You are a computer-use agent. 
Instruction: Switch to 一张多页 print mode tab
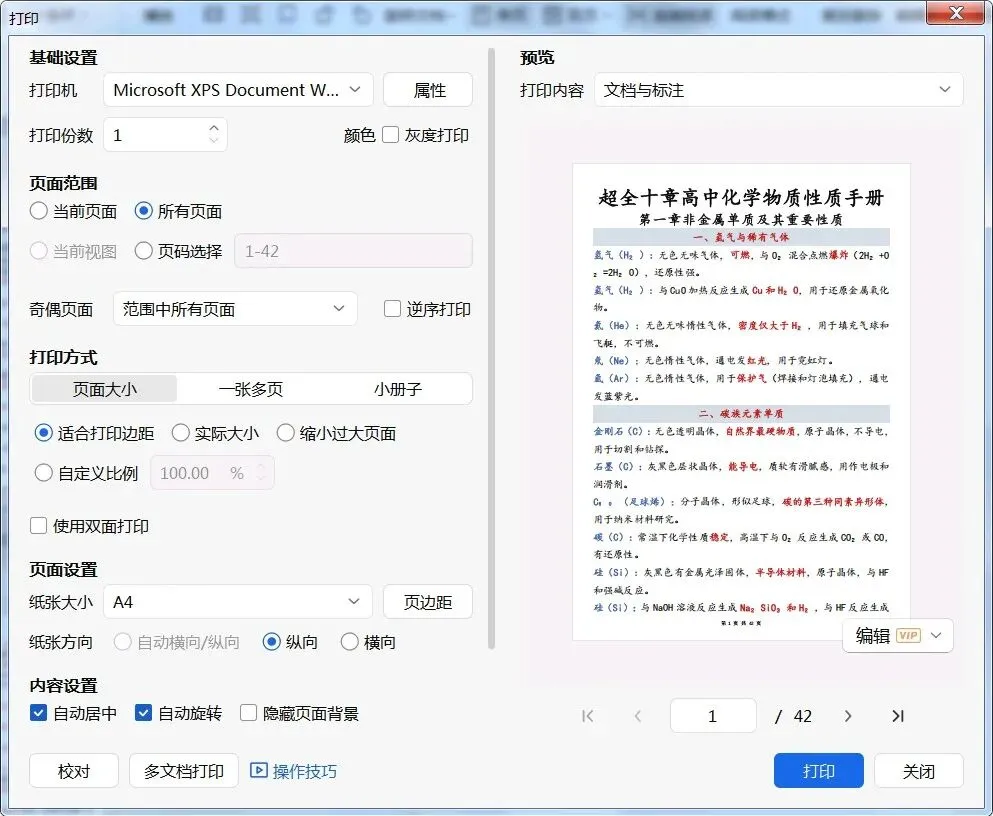click(251, 389)
